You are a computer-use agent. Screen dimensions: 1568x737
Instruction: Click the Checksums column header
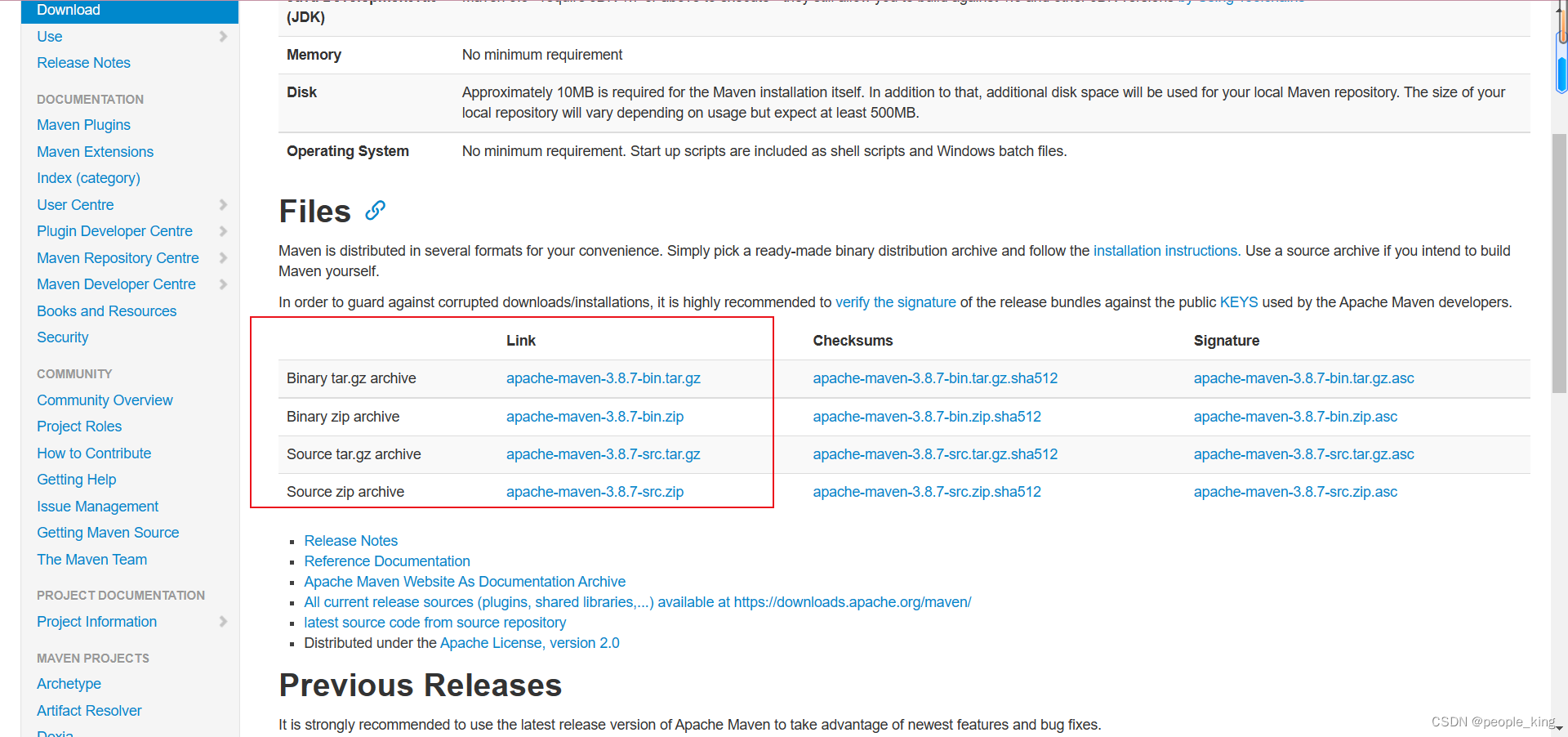[x=853, y=341]
